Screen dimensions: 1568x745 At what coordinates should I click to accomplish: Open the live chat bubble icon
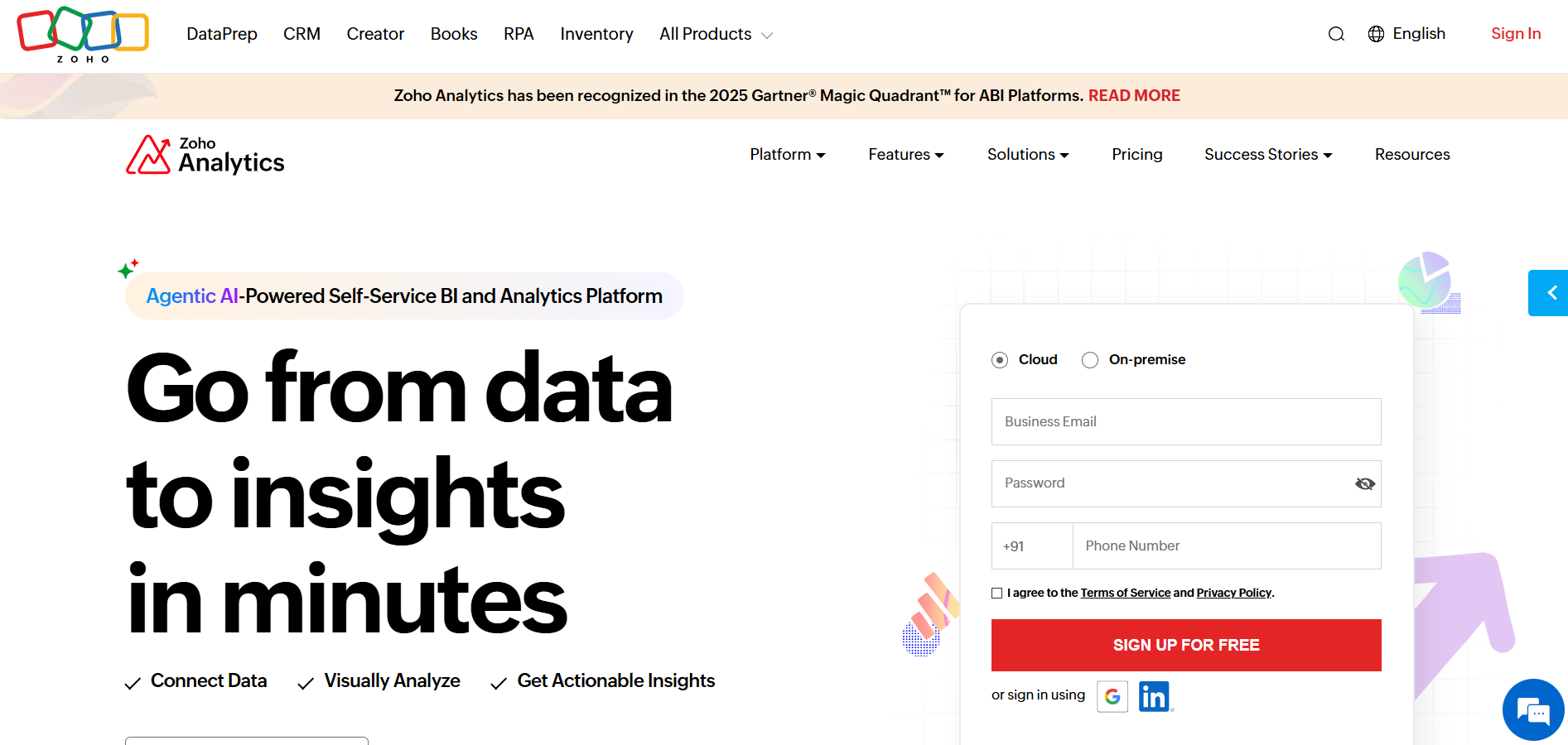(1533, 710)
